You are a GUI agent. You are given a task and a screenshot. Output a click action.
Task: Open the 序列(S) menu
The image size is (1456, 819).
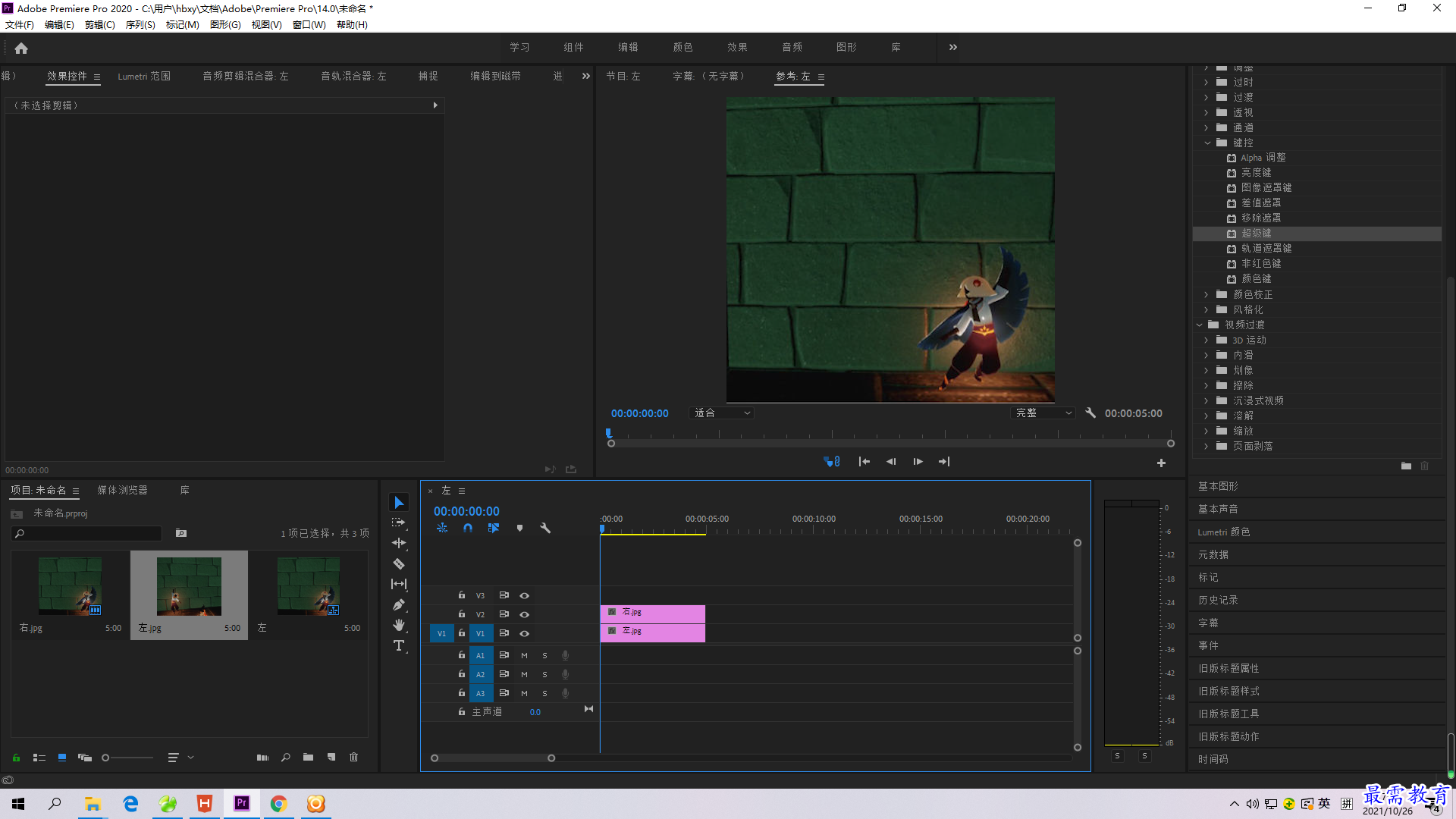140,25
